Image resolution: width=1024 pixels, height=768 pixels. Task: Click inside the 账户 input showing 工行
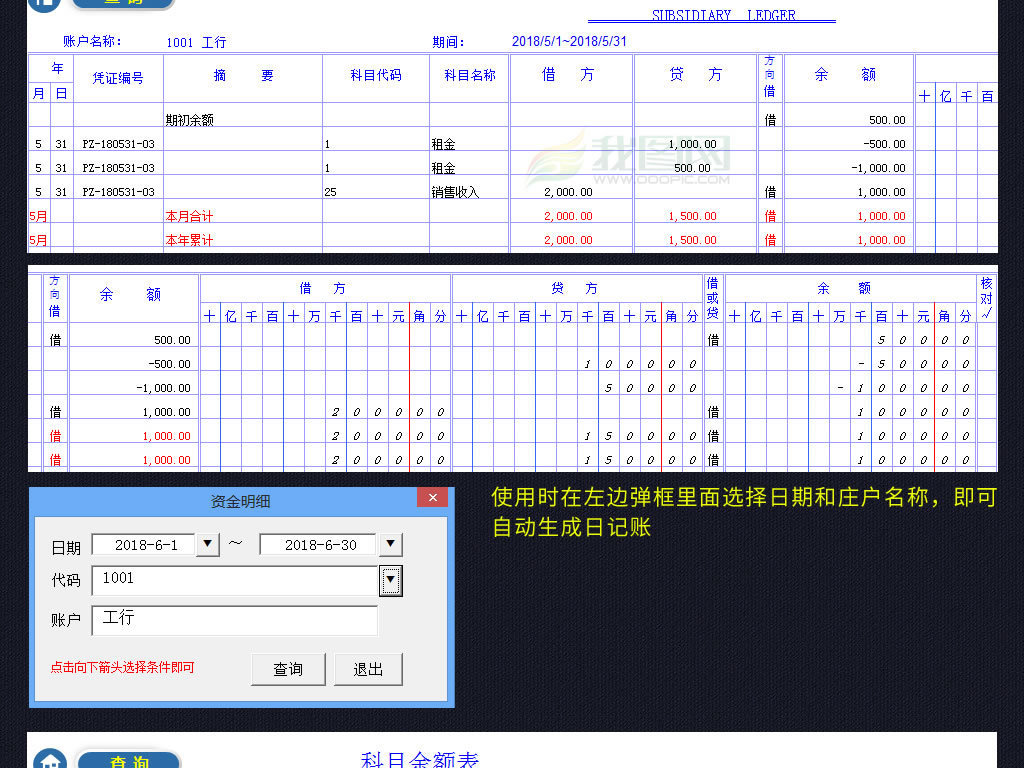[x=235, y=620]
